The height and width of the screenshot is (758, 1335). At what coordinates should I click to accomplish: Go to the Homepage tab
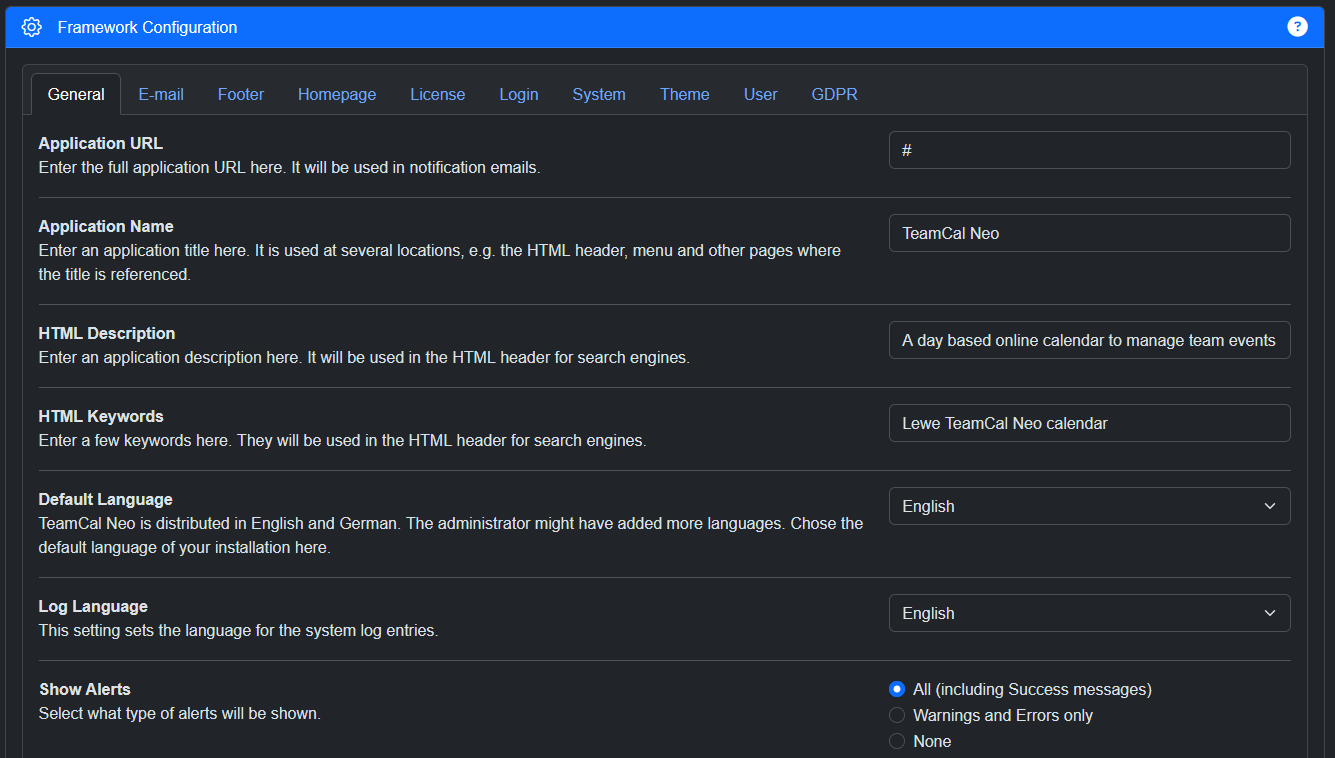336,94
